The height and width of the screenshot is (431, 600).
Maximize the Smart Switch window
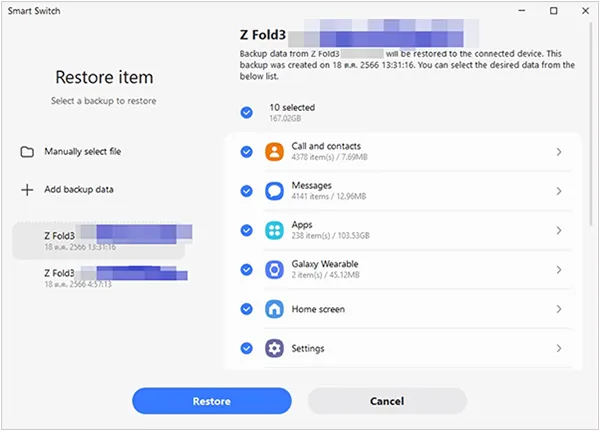[x=554, y=11]
